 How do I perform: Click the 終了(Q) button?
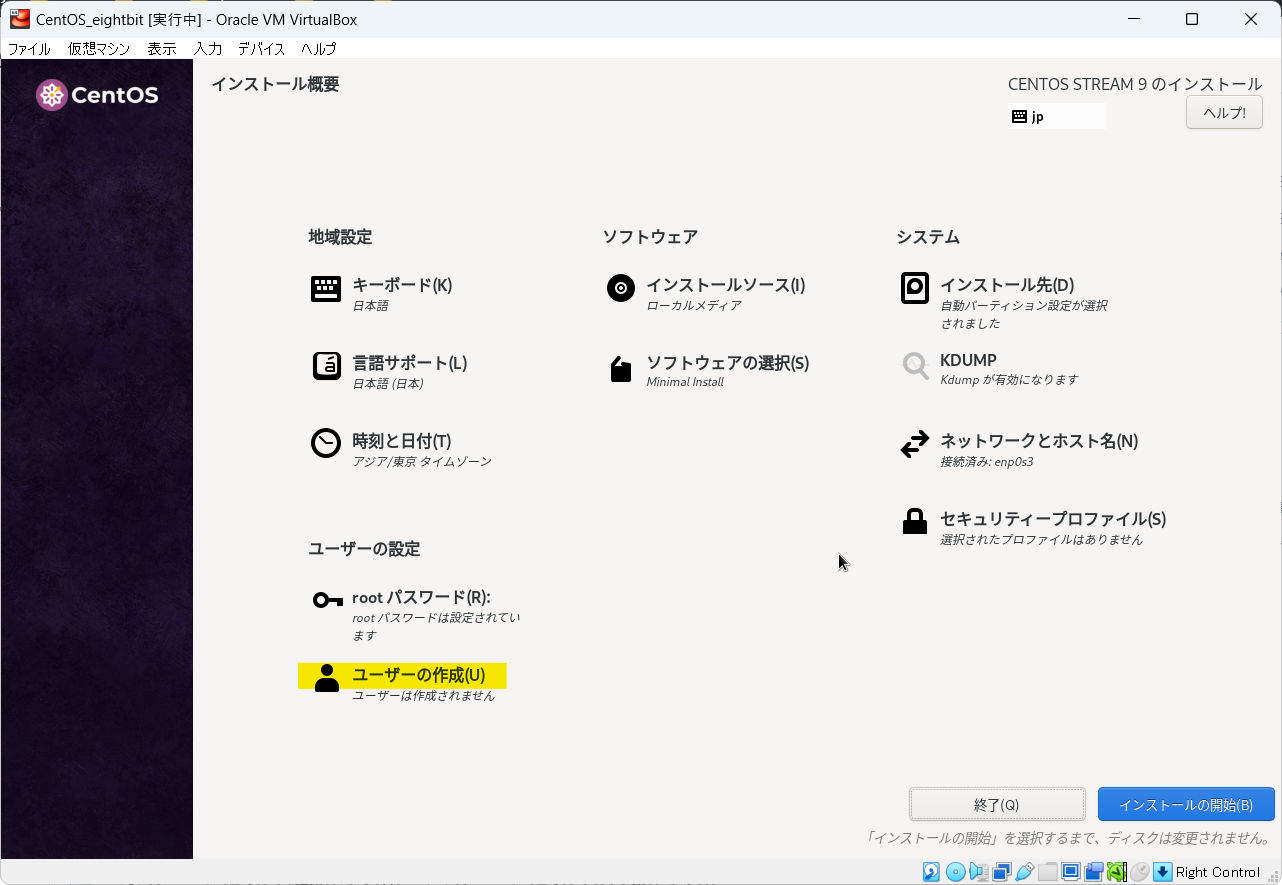997,804
